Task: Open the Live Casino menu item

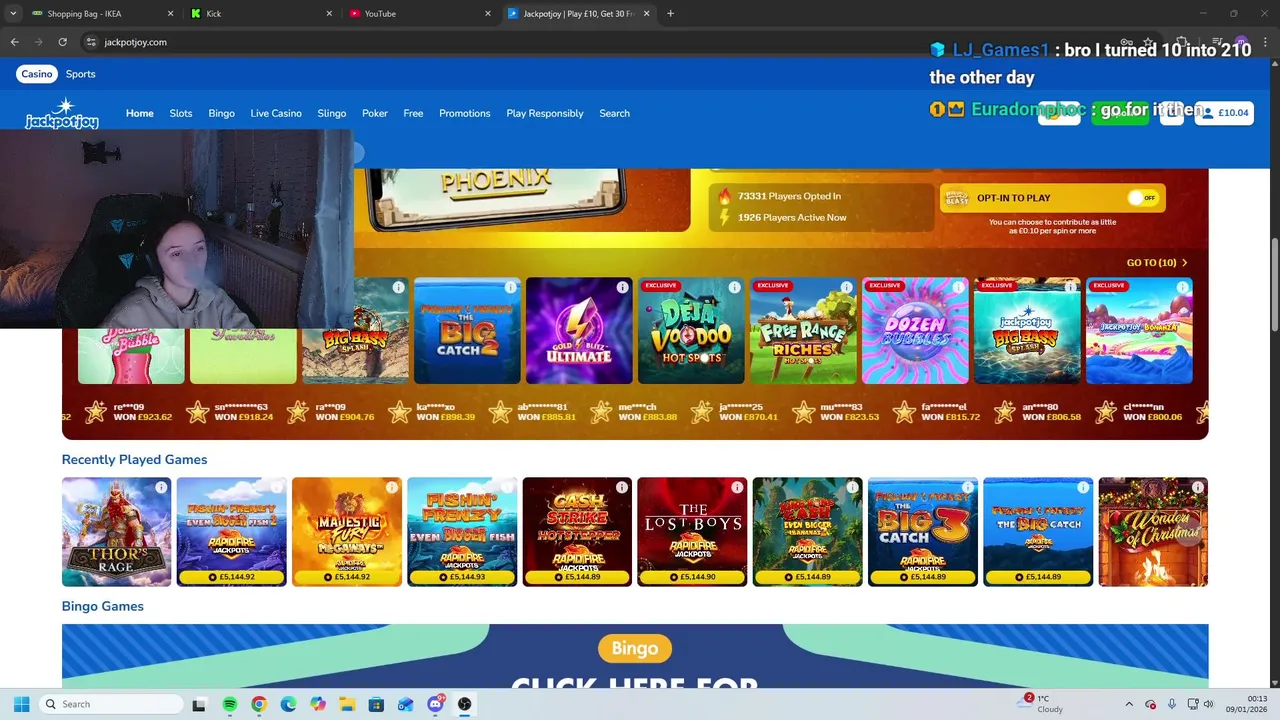Action: (x=276, y=113)
